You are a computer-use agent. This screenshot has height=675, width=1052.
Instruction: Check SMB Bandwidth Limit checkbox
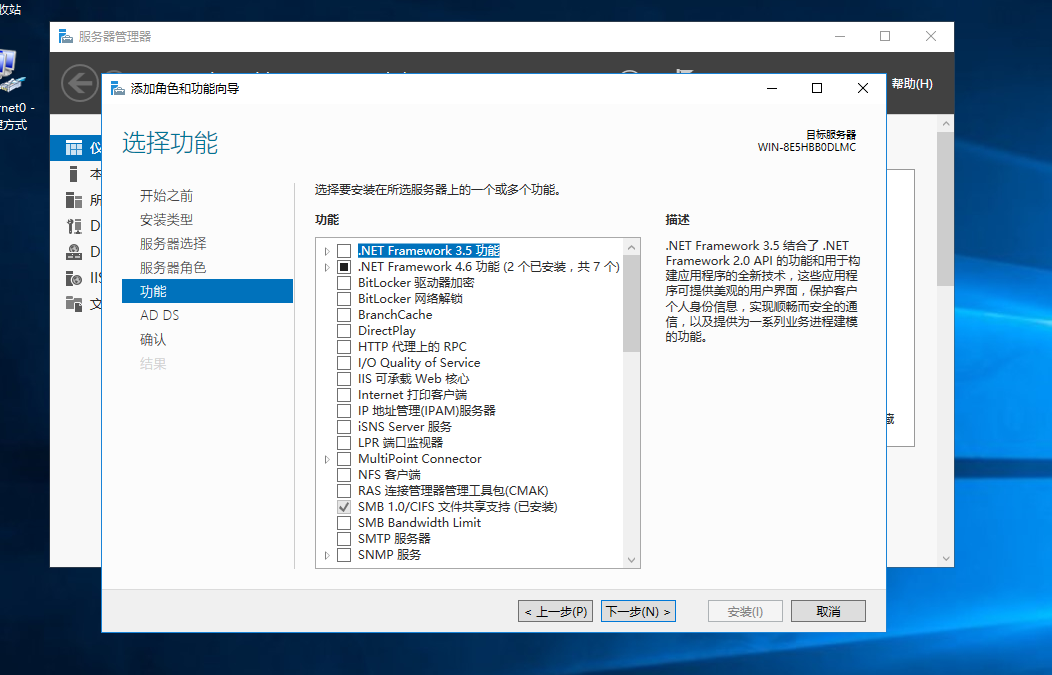tap(344, 523)
